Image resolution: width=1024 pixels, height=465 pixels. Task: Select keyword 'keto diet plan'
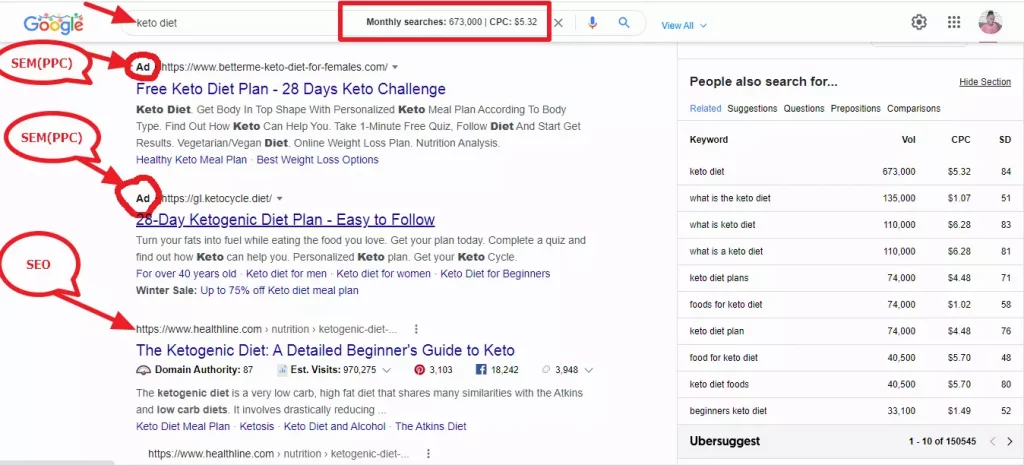pyautogui.click(x=717, y=331)
